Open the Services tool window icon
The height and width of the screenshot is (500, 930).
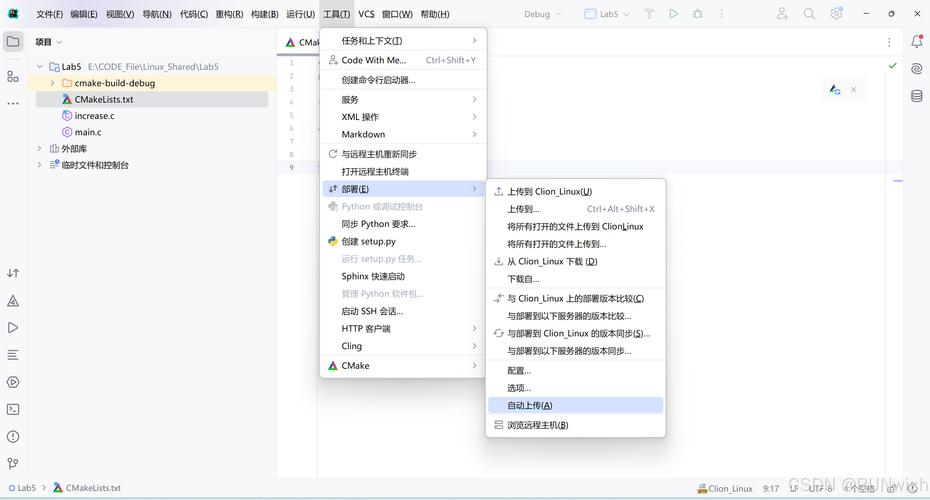(13, 383)
